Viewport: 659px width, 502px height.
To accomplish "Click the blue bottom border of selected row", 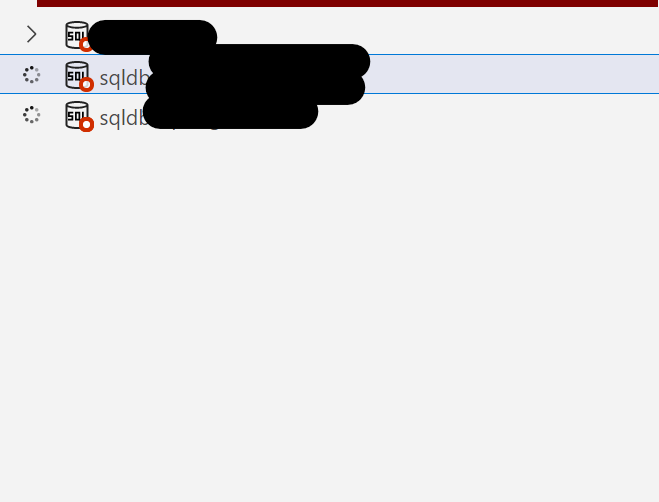I will (330, 93).
